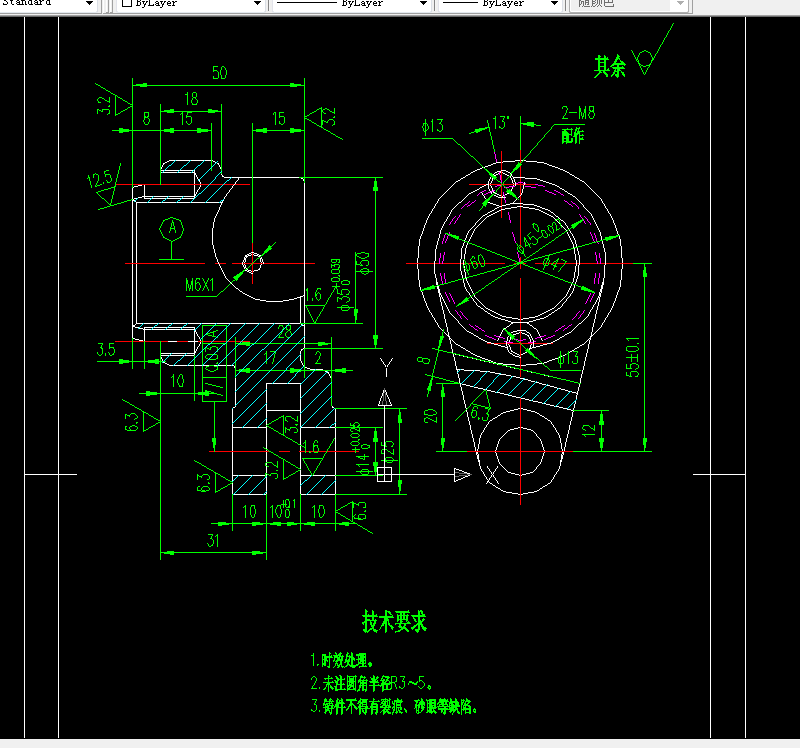Click the small M6 threaded hole circle
Viewport: 800px width, 748px height.
253,263
